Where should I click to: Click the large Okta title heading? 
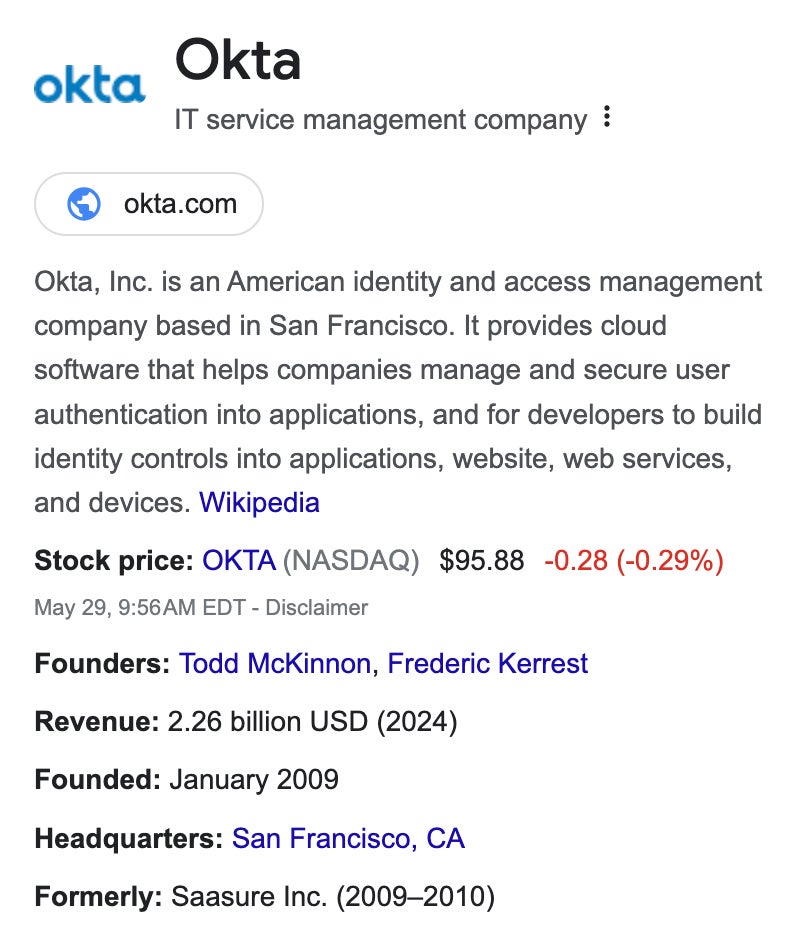pyautogui.click(x=238, y=60)
